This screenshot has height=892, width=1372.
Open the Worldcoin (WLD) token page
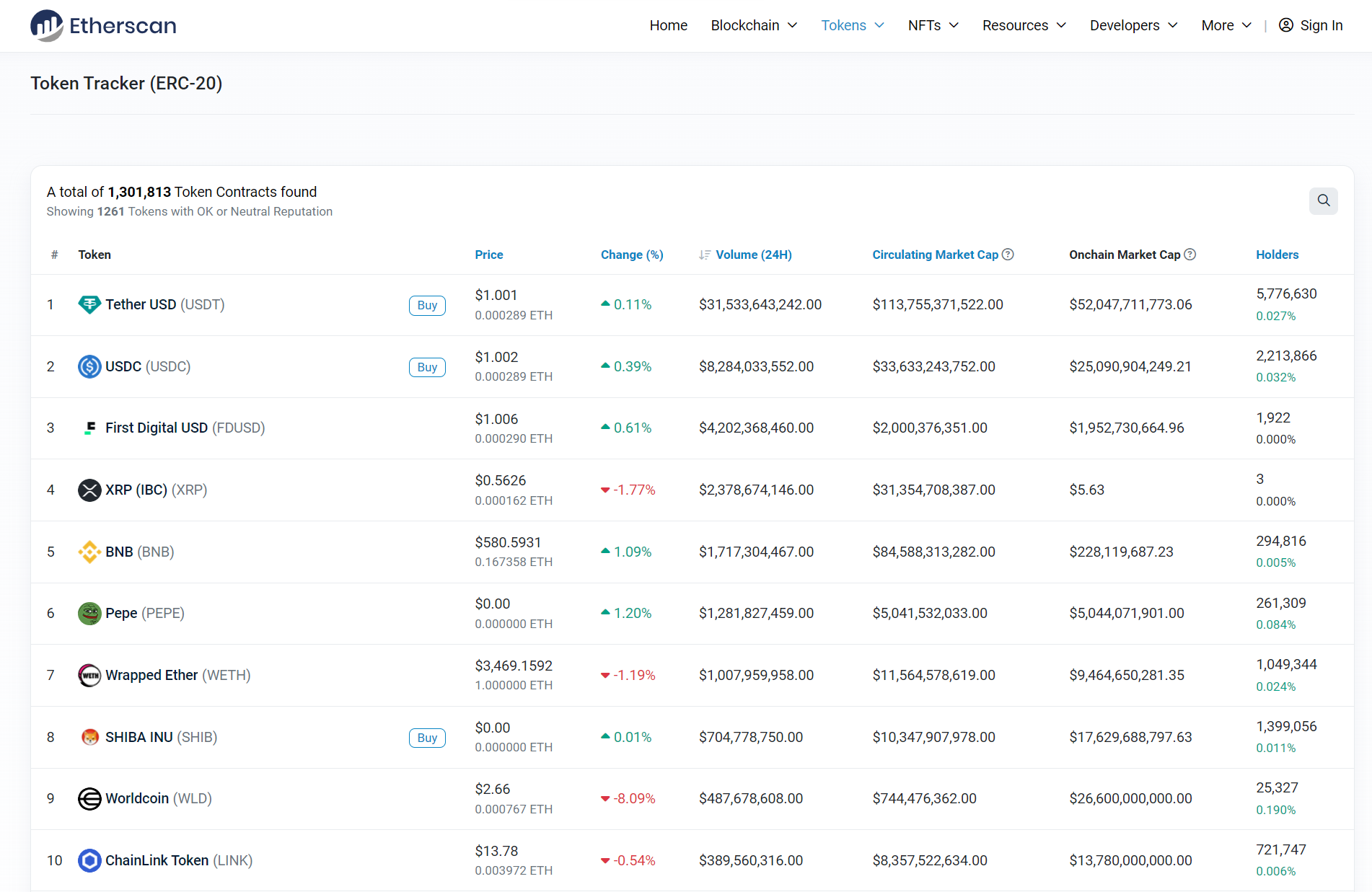[x=159, y=799]
